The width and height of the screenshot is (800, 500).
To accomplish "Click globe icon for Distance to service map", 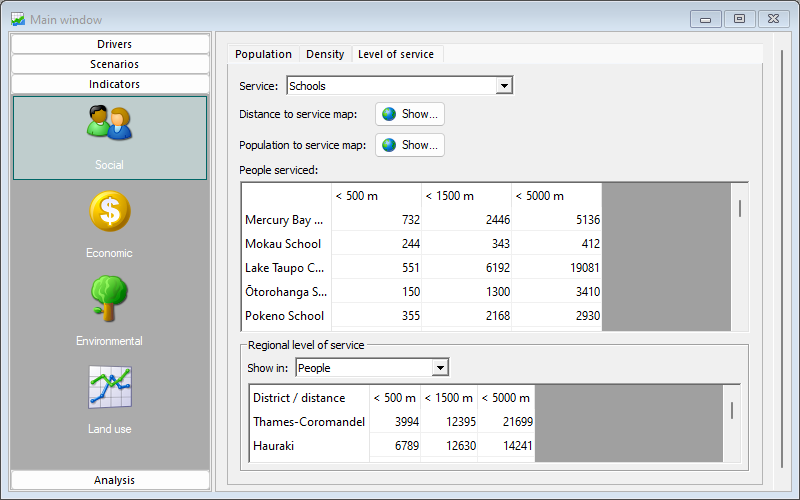I will (389, 114).
